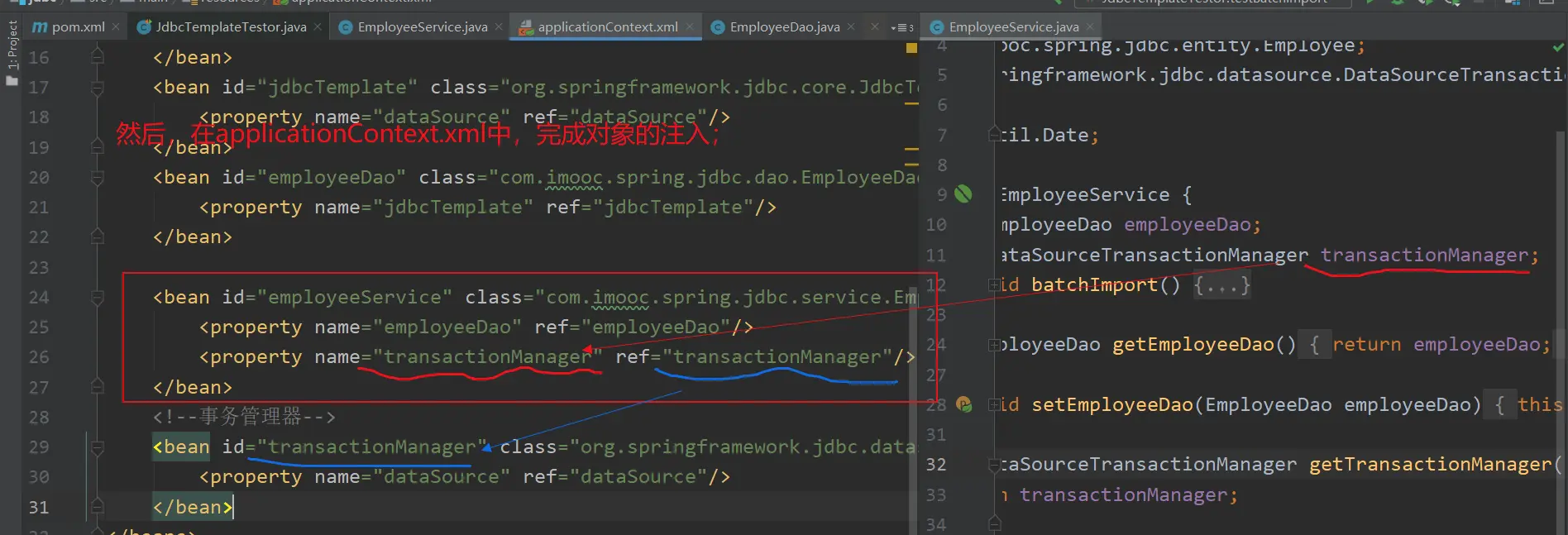
Task: Show hidden tabs list dropdown
Action: (901, 27)
